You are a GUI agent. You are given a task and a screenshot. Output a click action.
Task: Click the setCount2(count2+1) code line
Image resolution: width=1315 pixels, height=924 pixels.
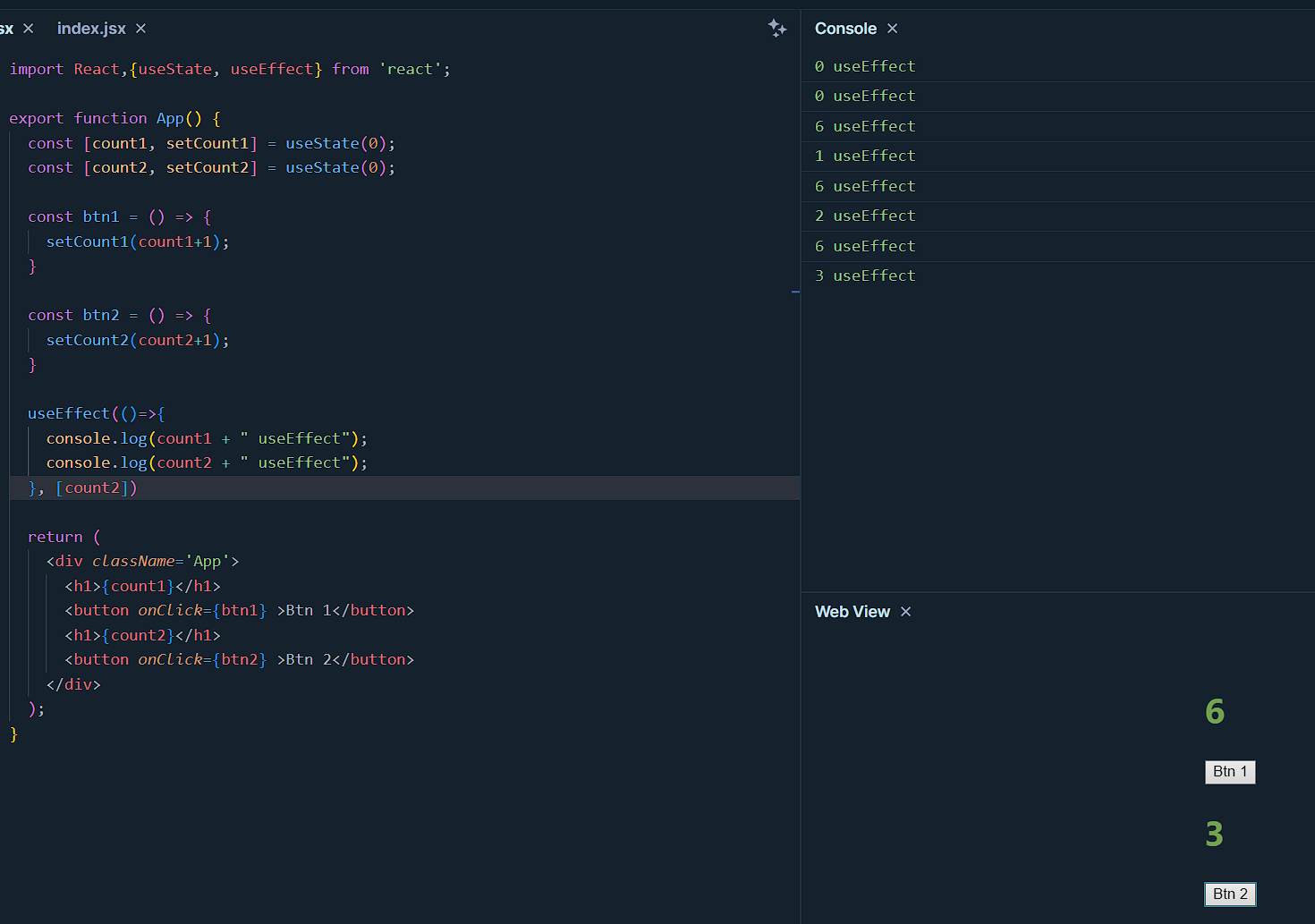pyautogui.click(x=138, y=341)
